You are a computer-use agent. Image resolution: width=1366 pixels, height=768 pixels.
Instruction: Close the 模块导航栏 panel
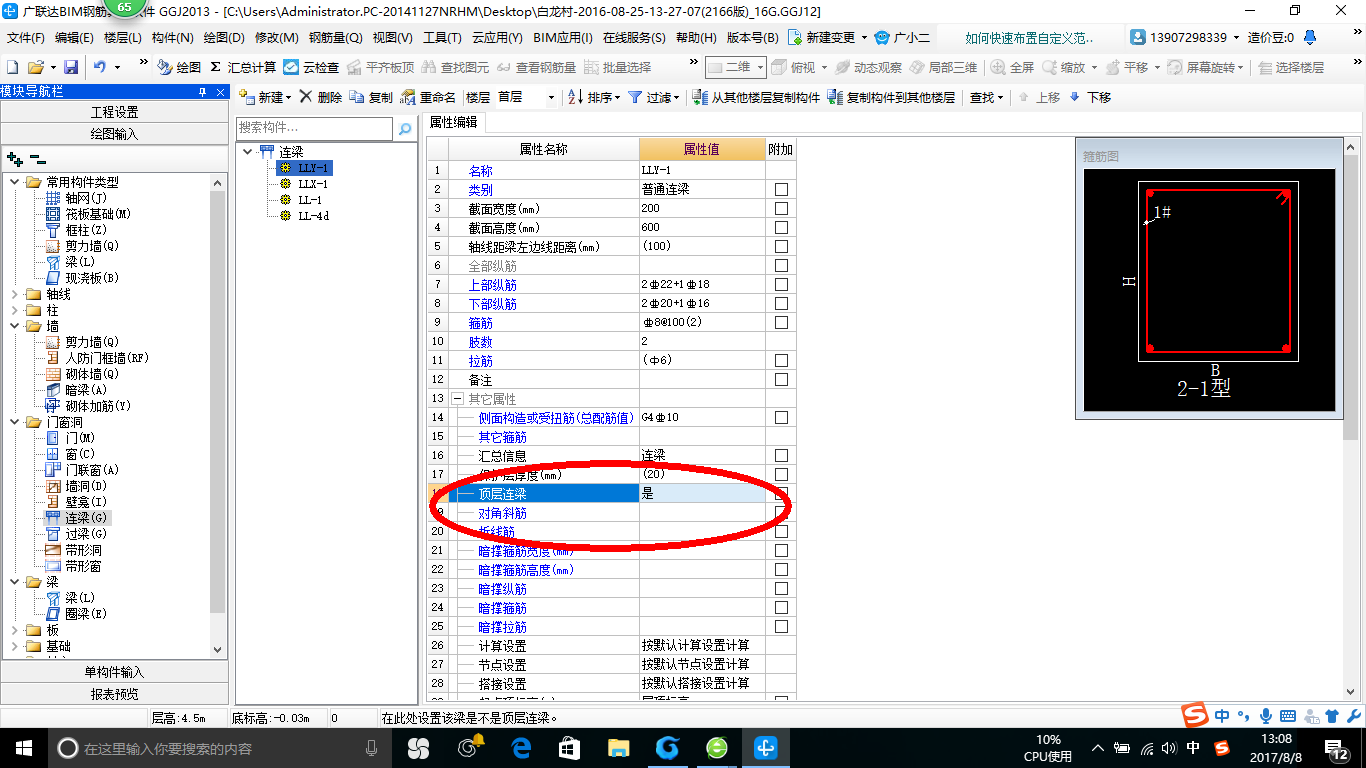pyautogui.click(x=221, y=91)
